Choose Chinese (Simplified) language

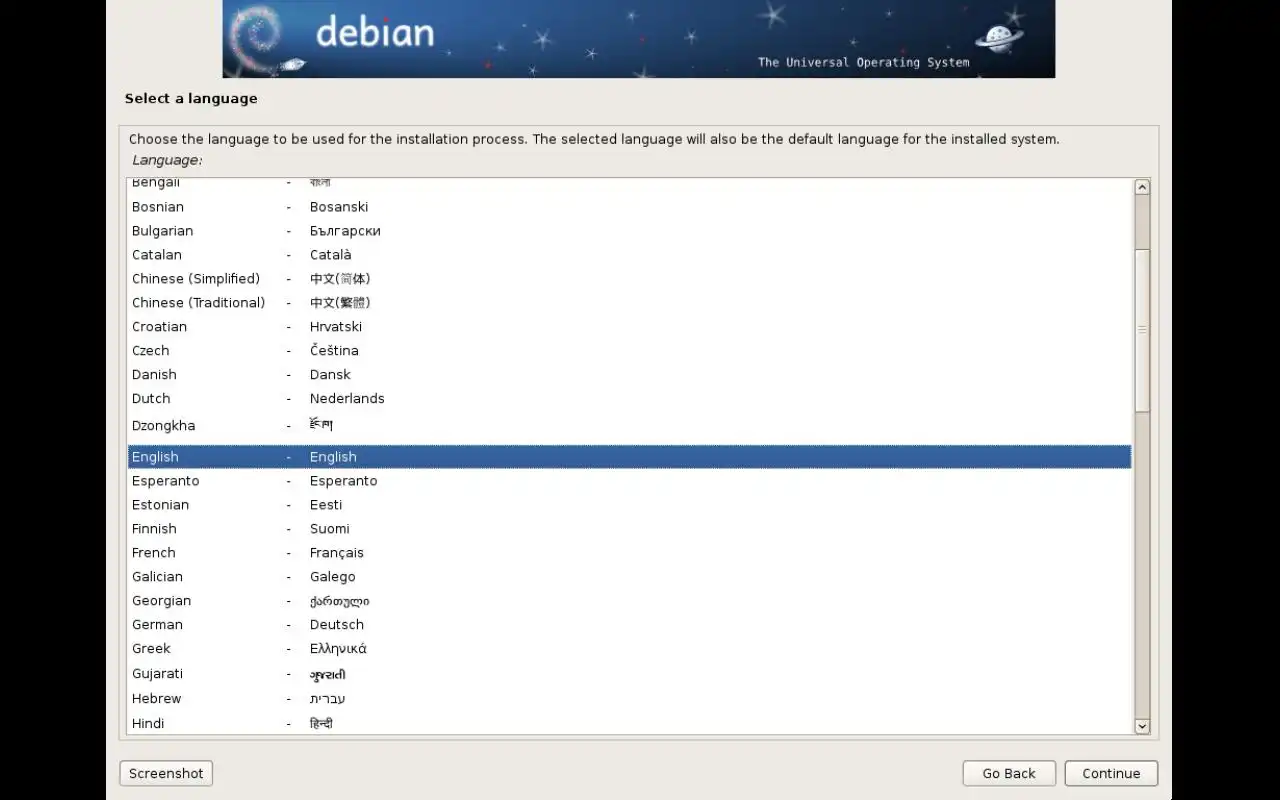click(630, 279)
